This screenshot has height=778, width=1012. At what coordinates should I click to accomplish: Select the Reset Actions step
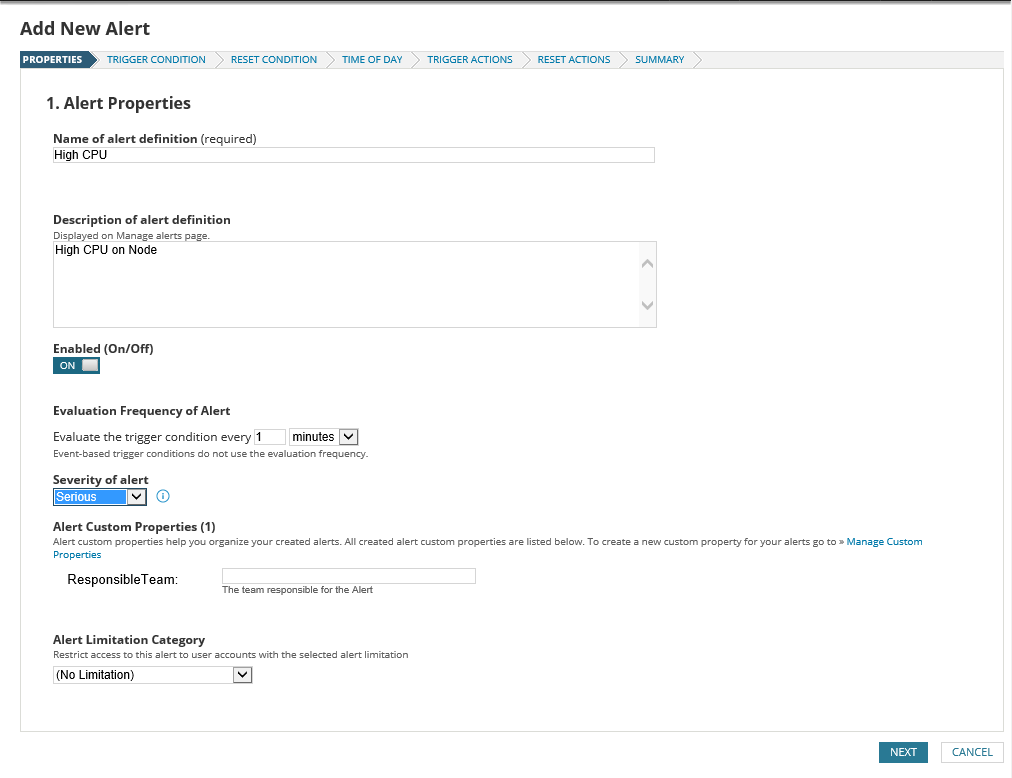coord(573,60)
